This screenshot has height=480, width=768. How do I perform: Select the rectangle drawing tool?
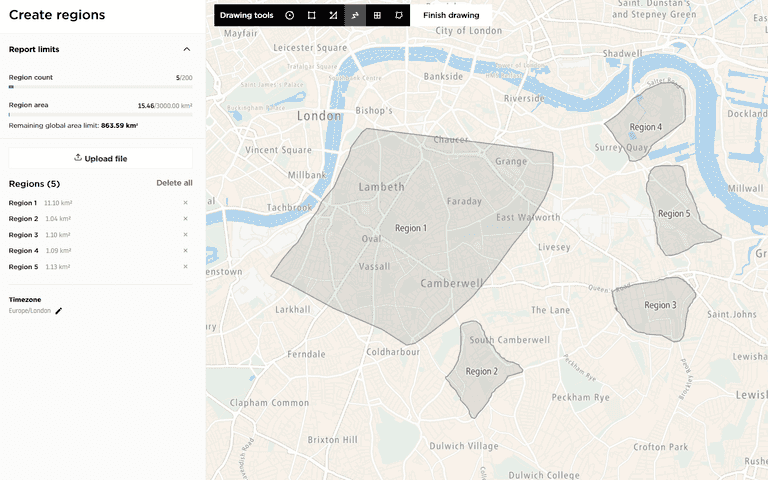click(312, 15)
